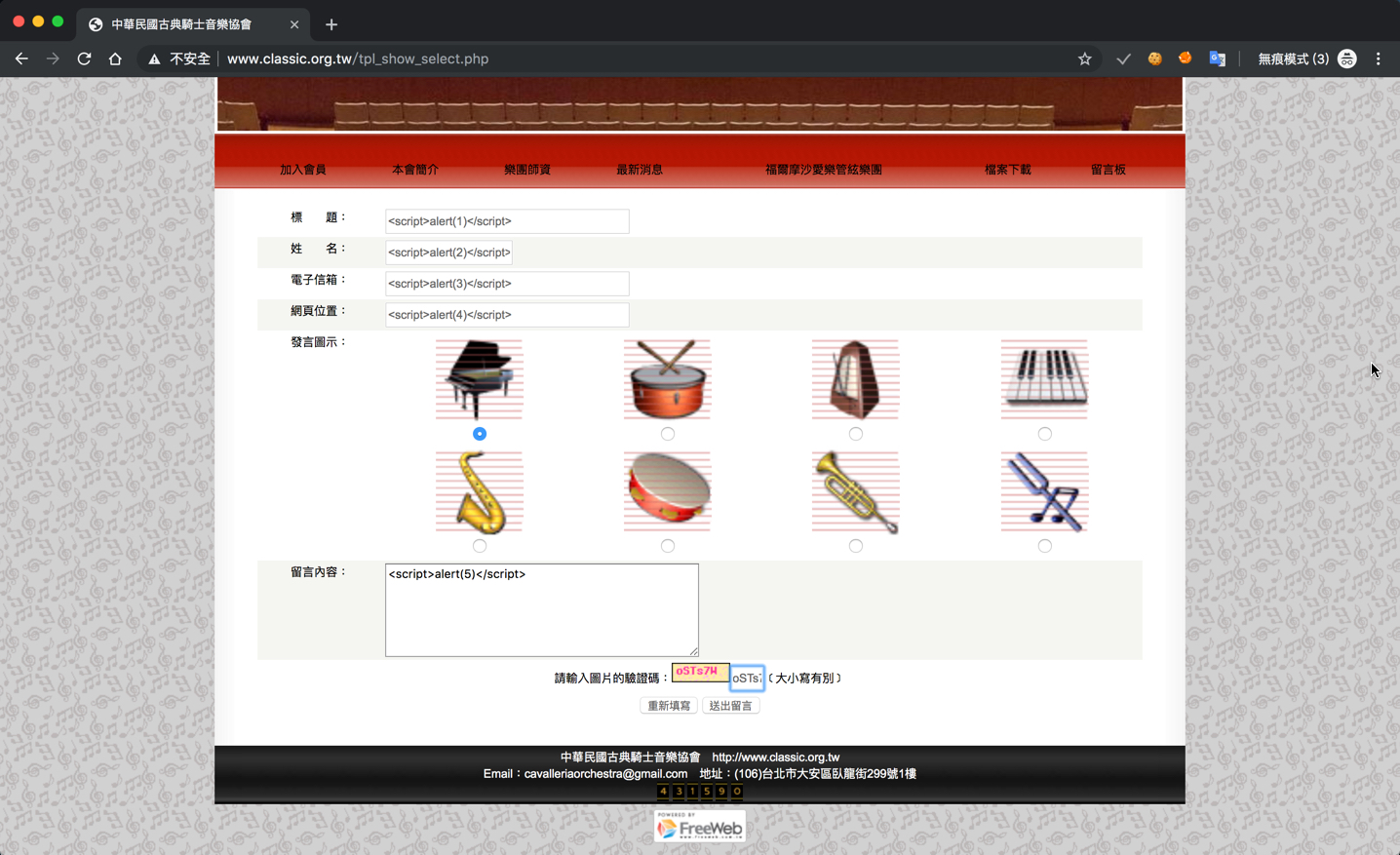This screenshot has height=855, width=1400.
Task: Focus the captcha code input field
Action: 747,678
